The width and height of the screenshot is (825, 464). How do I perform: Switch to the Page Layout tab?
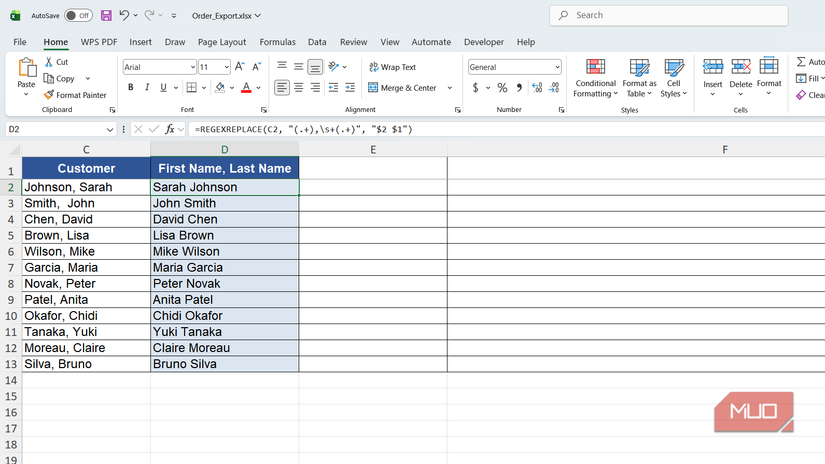(x=222, y=42)
